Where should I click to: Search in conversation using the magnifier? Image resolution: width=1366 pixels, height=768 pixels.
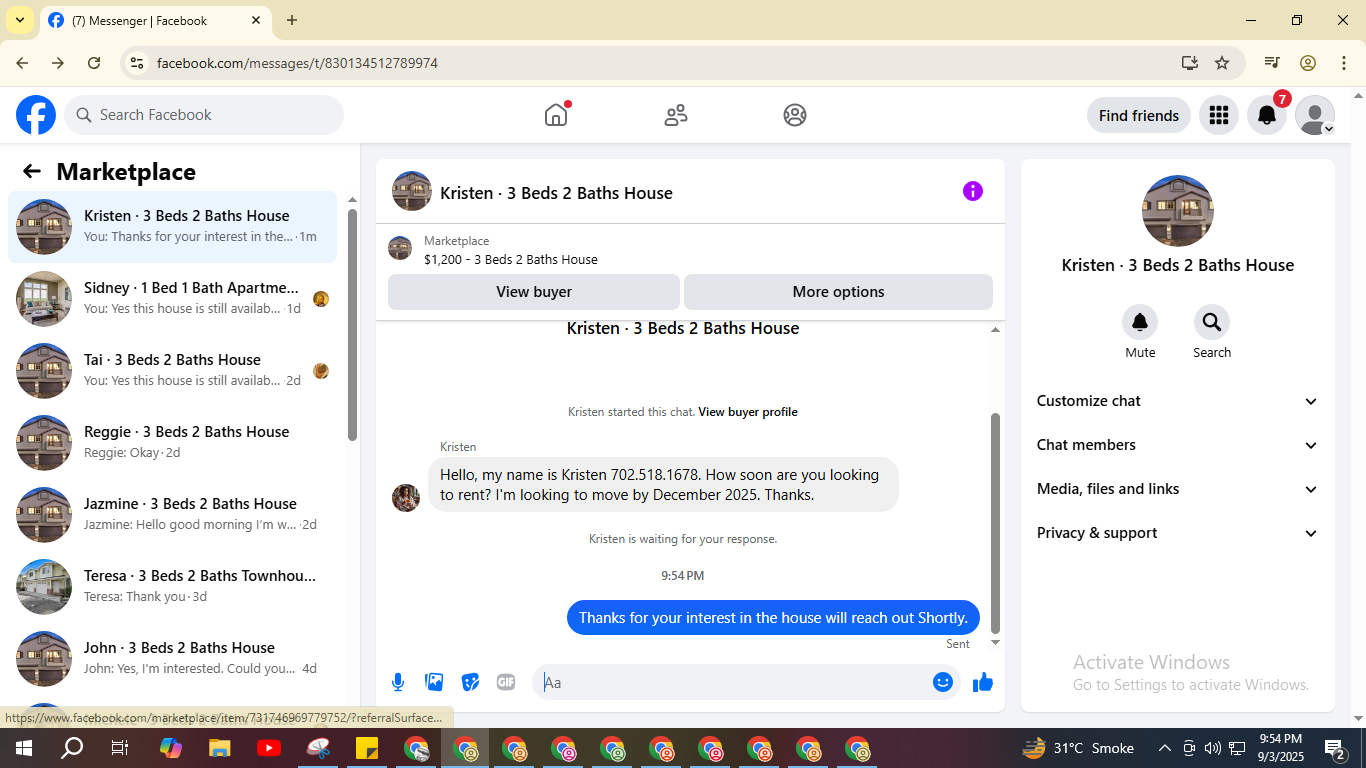pyautogui.click(x=1212, y=322)
